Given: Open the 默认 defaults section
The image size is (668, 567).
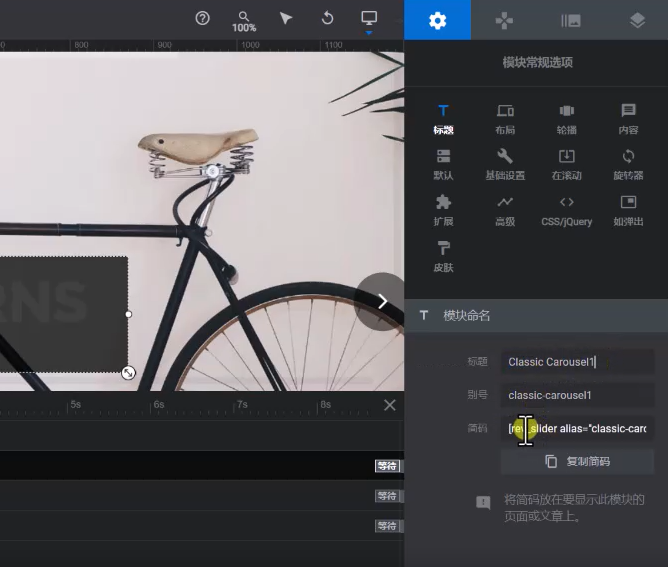Looking at the screenshot, I should tap(443, 165).
